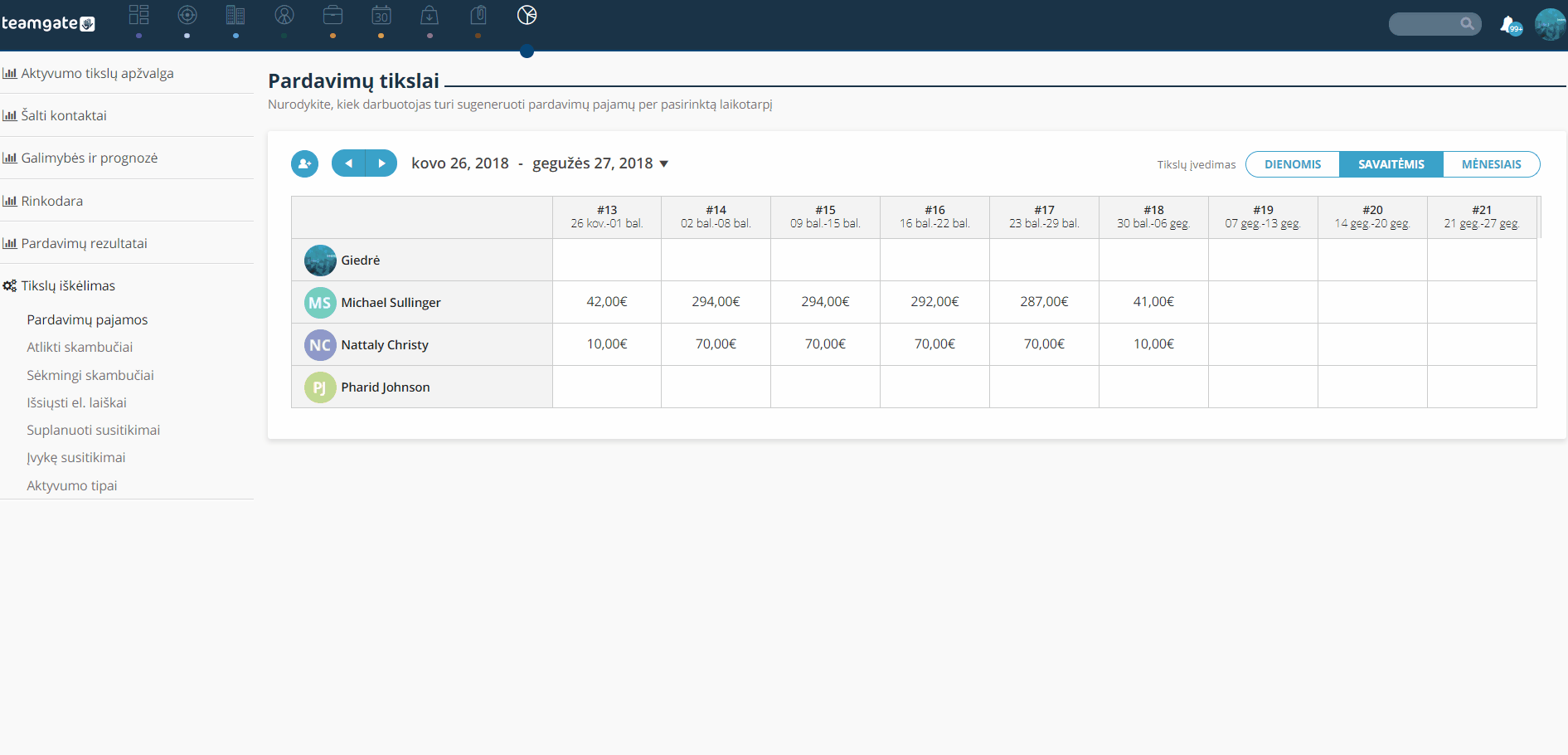Select Suplanuoti susitikimai goal type
The height and width of the screenshot is (755, 1568).
(94, 430)
